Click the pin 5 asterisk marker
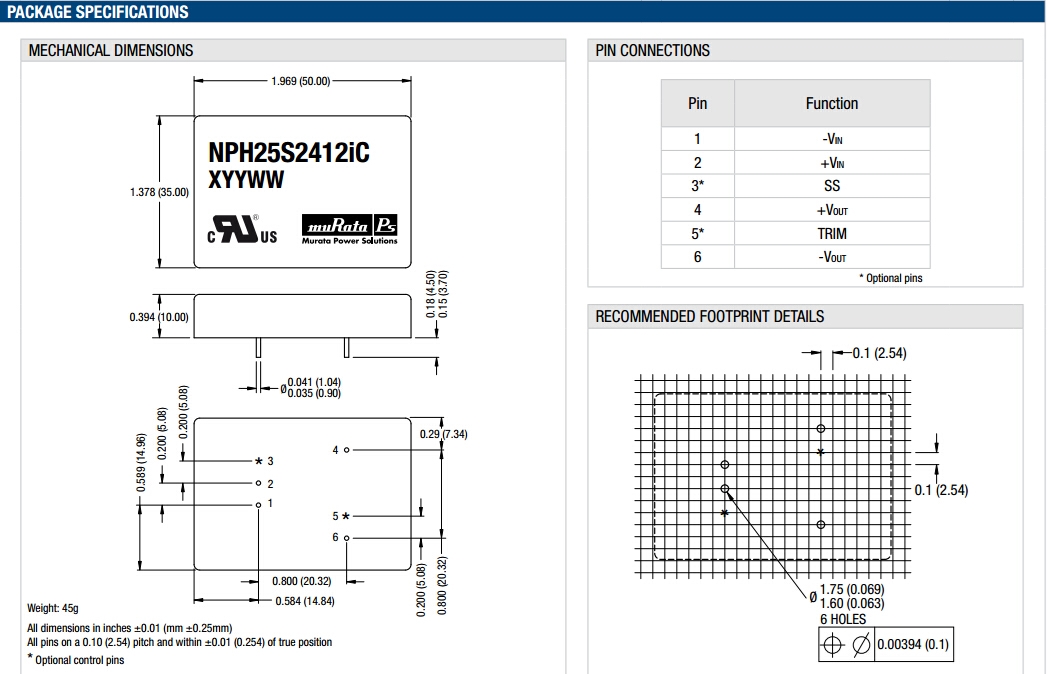The image size is (1049, 674). tap(346, 516)
